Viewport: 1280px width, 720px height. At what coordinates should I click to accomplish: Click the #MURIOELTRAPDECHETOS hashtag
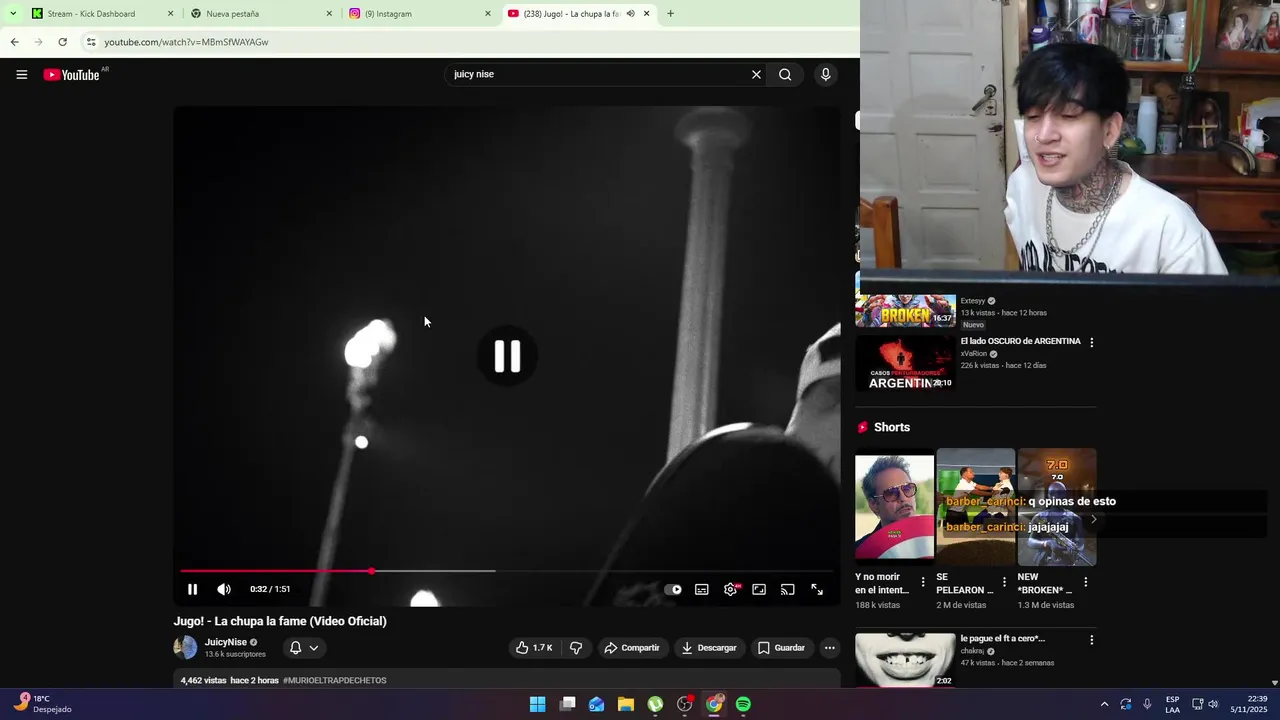(335, 680)
